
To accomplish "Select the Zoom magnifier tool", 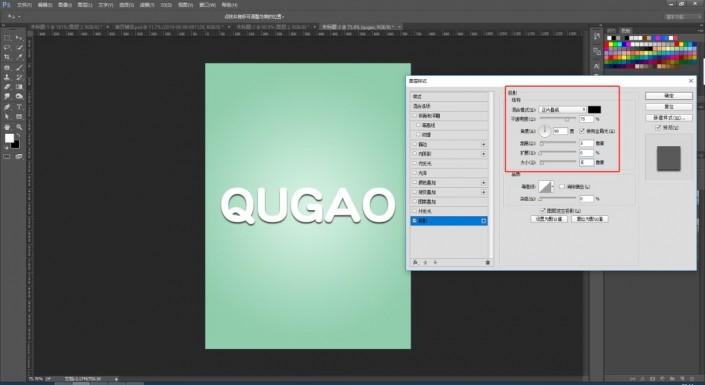I will click(x=19, y=127).
